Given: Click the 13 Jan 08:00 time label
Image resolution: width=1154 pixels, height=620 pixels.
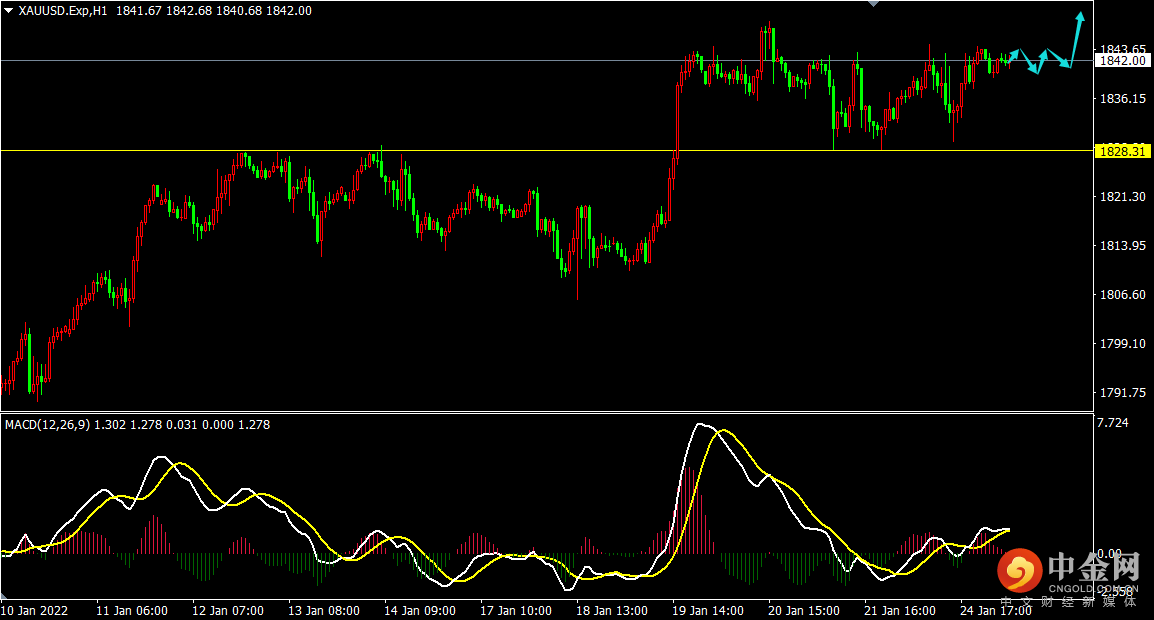Looking at the screenshot, I should (324, 610).
